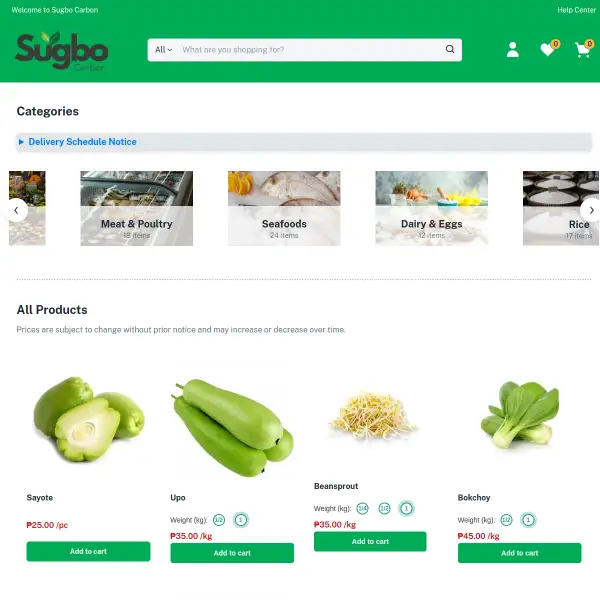This screenshot has width=600, height=600.
Task: Focus the product search input field
Action: pos(311,50)
